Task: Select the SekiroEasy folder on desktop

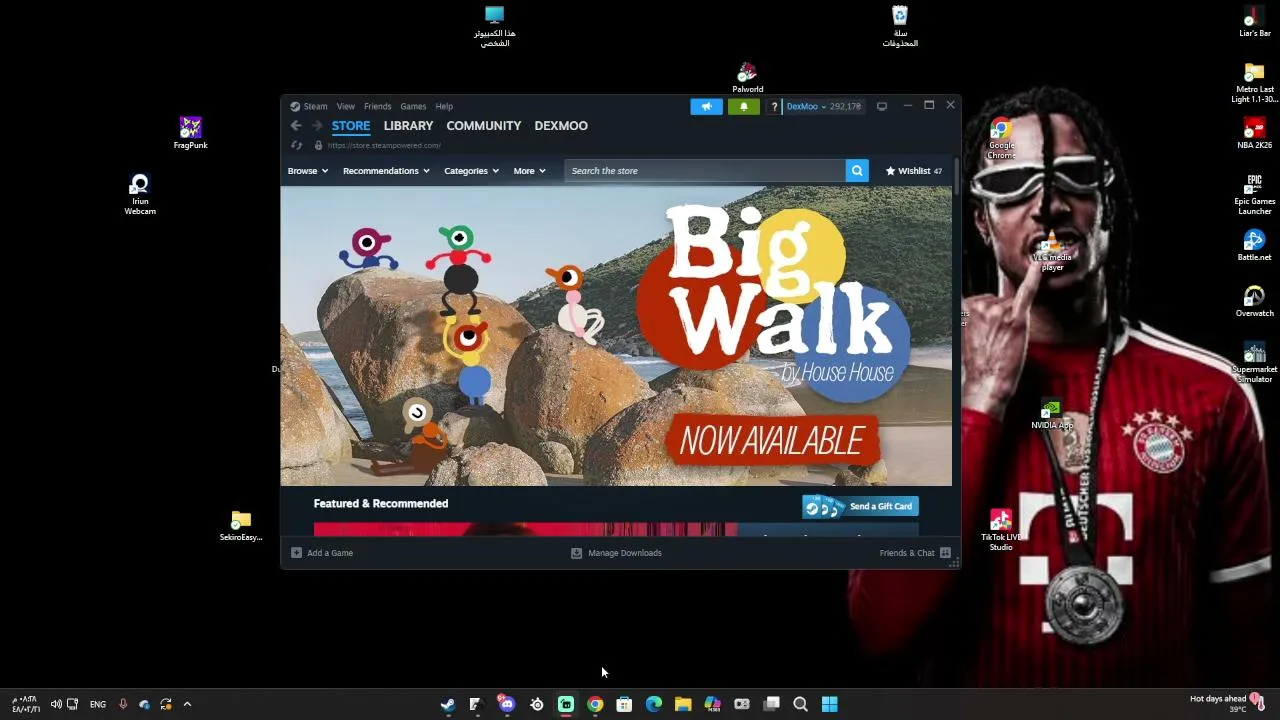Action: click(x=241, y=526)
